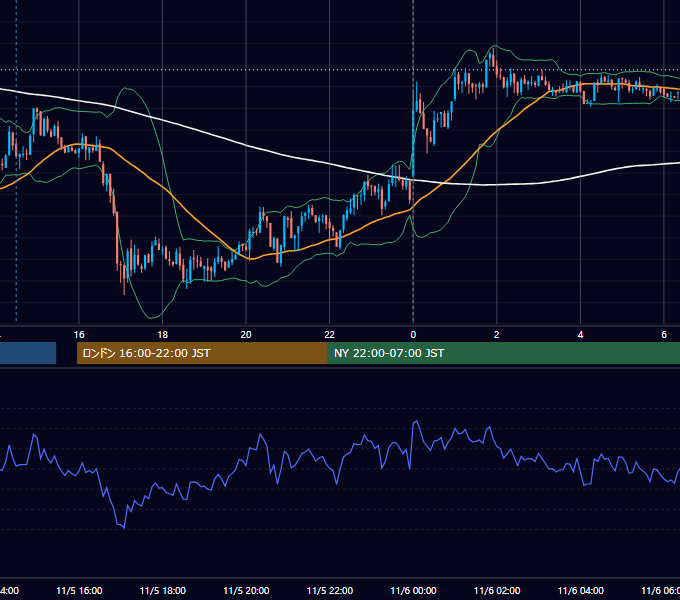This screenshot has width=680, height=600.
Task: Click the 16 hour label on the price chart axis
Action: coord(79,335)
